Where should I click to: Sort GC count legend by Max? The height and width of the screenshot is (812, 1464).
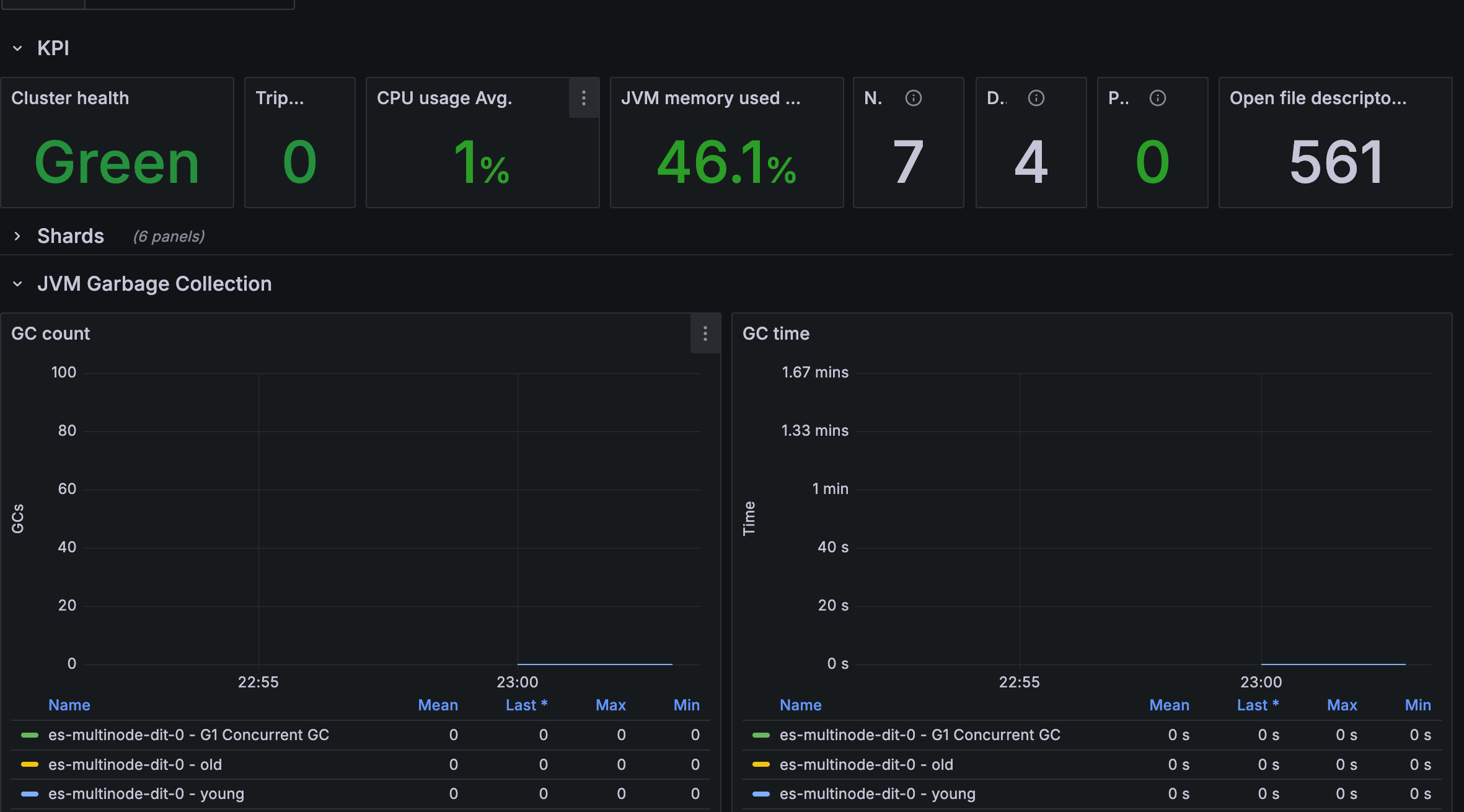tap(611, 705)
